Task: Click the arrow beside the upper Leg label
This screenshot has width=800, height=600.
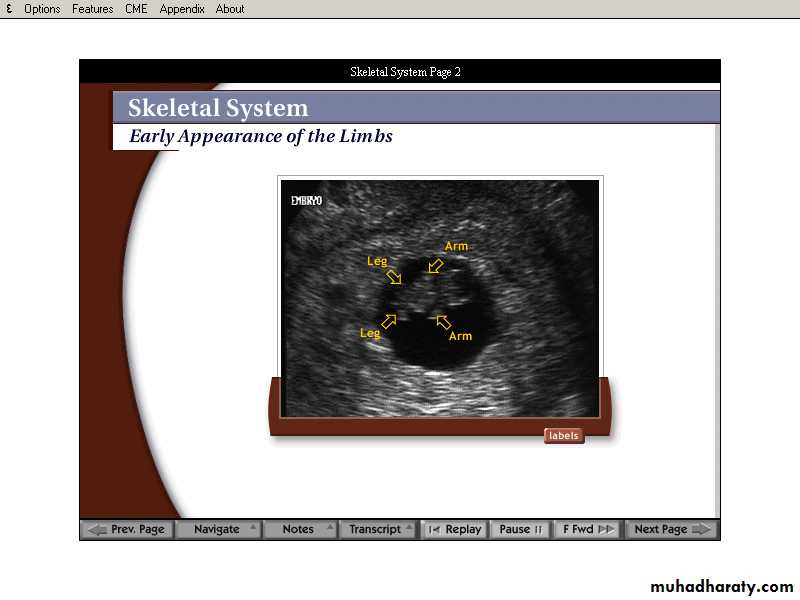Action: point(394,276)
